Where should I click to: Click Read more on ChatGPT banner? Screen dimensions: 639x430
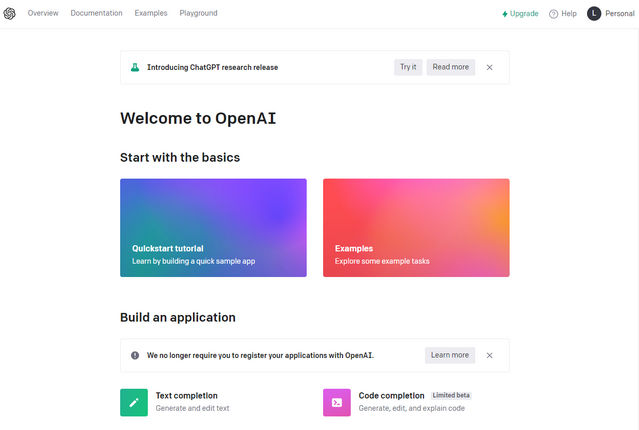click(x=451, y=67)
